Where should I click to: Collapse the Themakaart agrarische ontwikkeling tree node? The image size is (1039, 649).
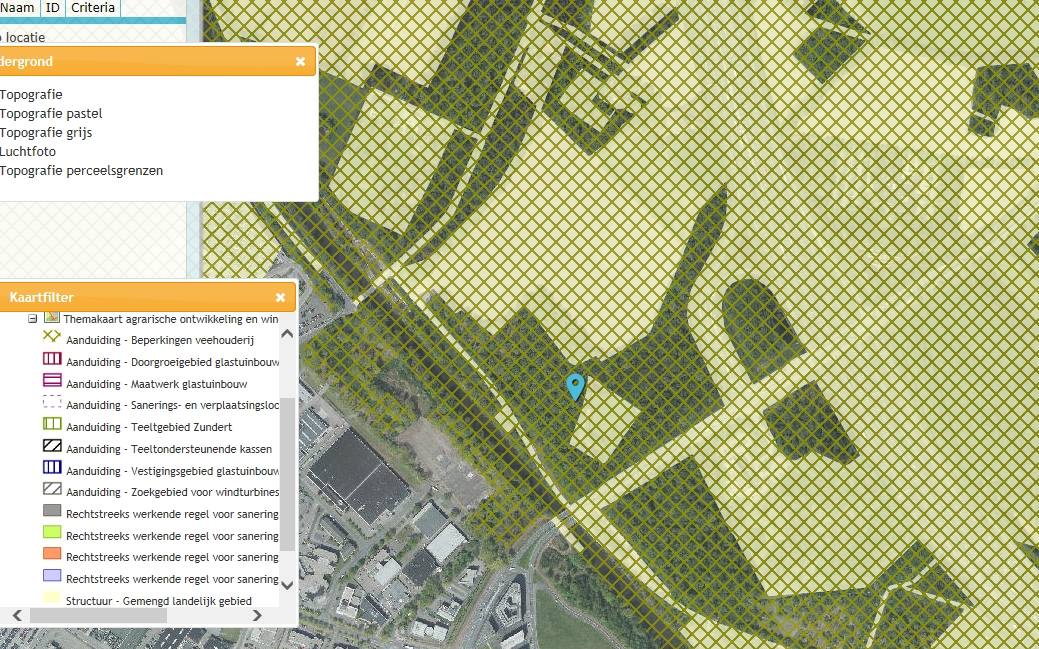tap(32, 319)
